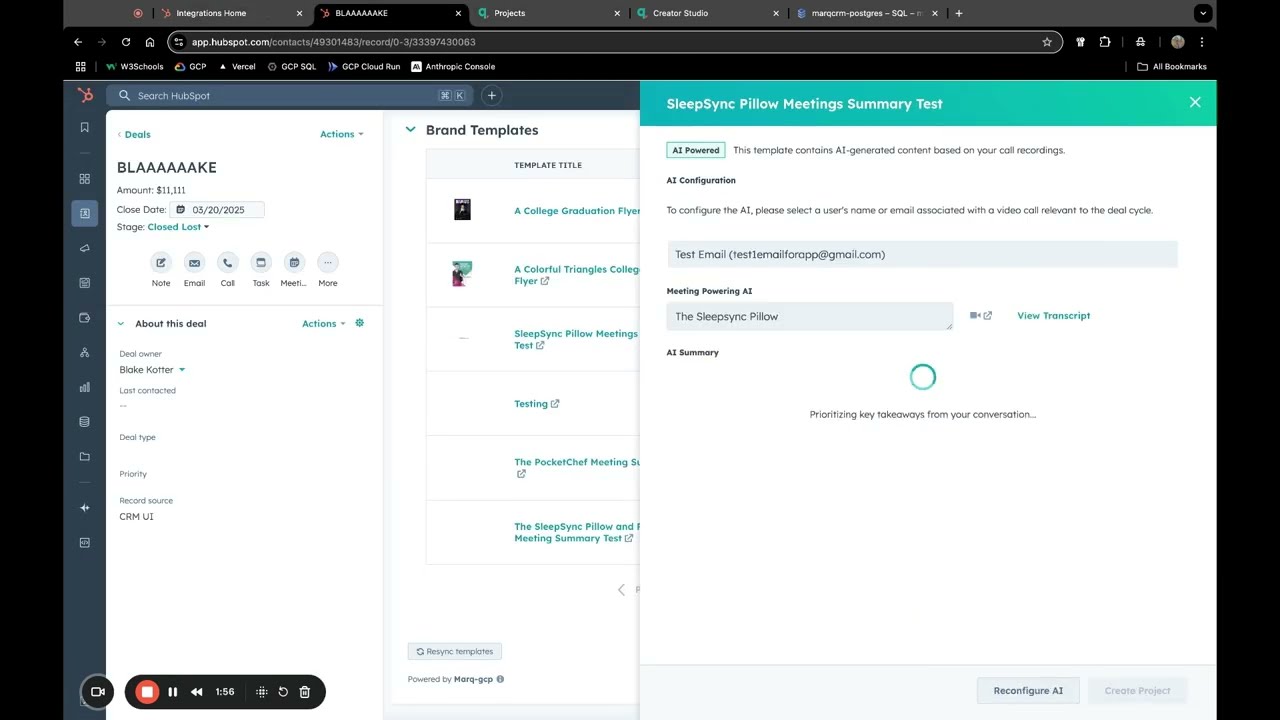Collapse the About this deal section

pyautogui.click(x=121, y=323)
